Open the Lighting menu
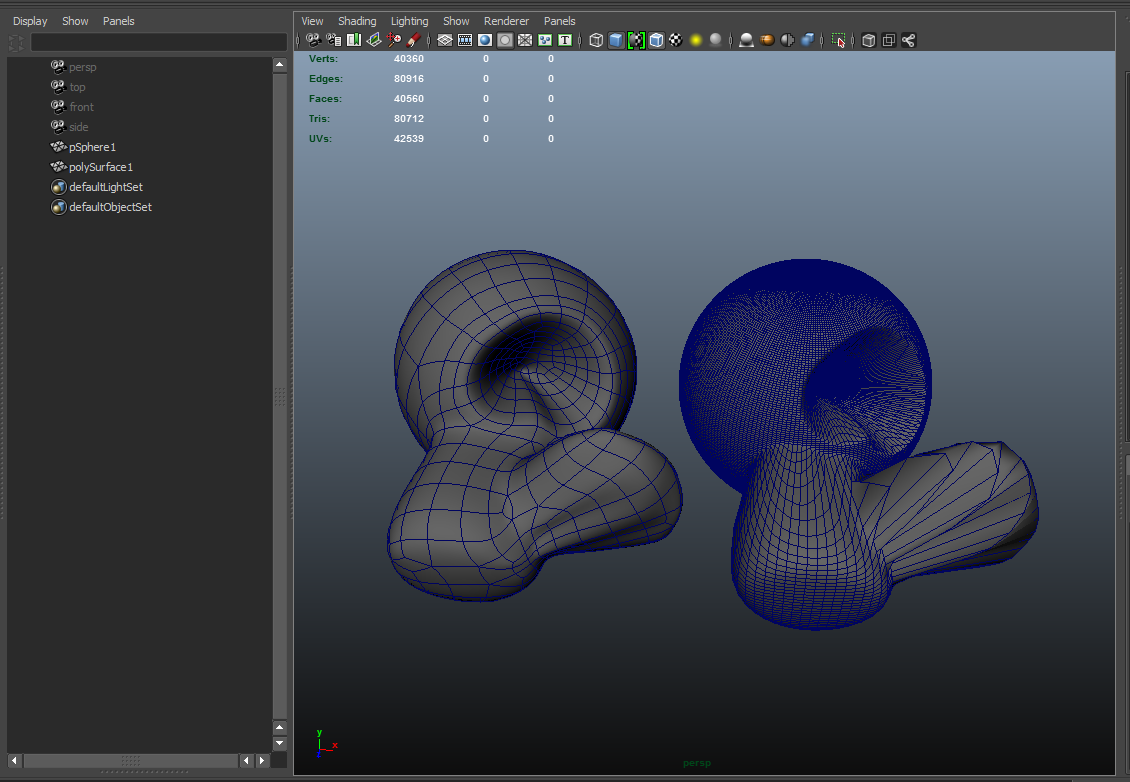1130x782 pixels. tap(409, 21)
